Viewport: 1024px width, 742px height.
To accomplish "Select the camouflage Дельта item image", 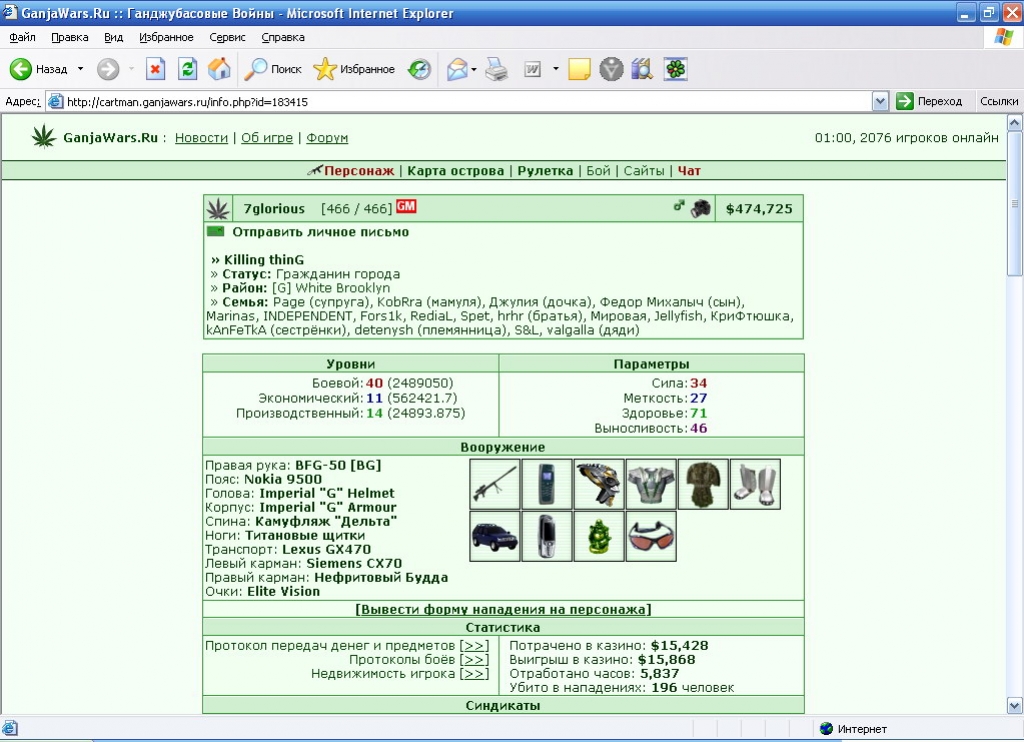I will (703, 484).
